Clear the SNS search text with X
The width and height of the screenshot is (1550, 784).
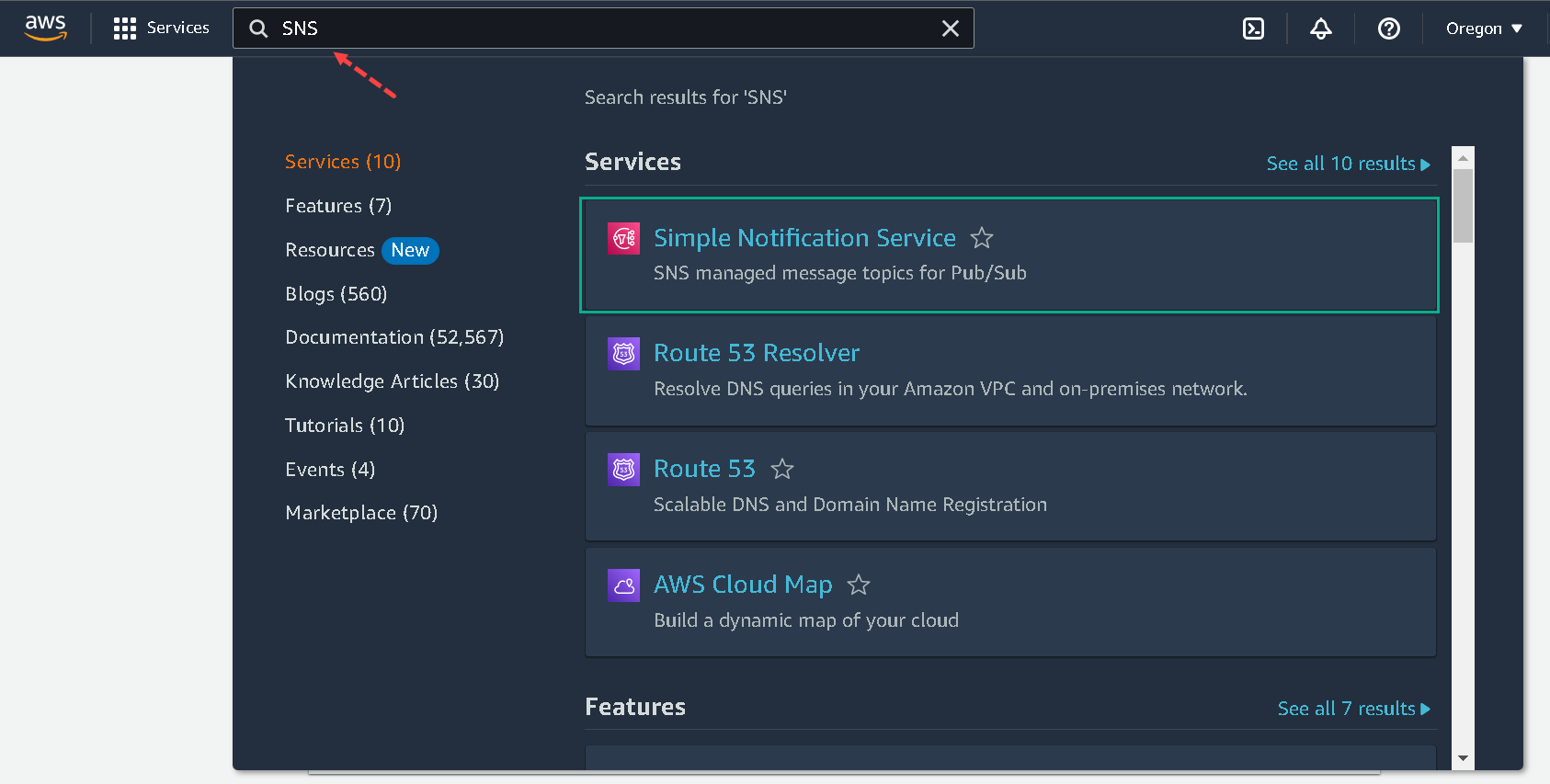(x=951, y=28)
